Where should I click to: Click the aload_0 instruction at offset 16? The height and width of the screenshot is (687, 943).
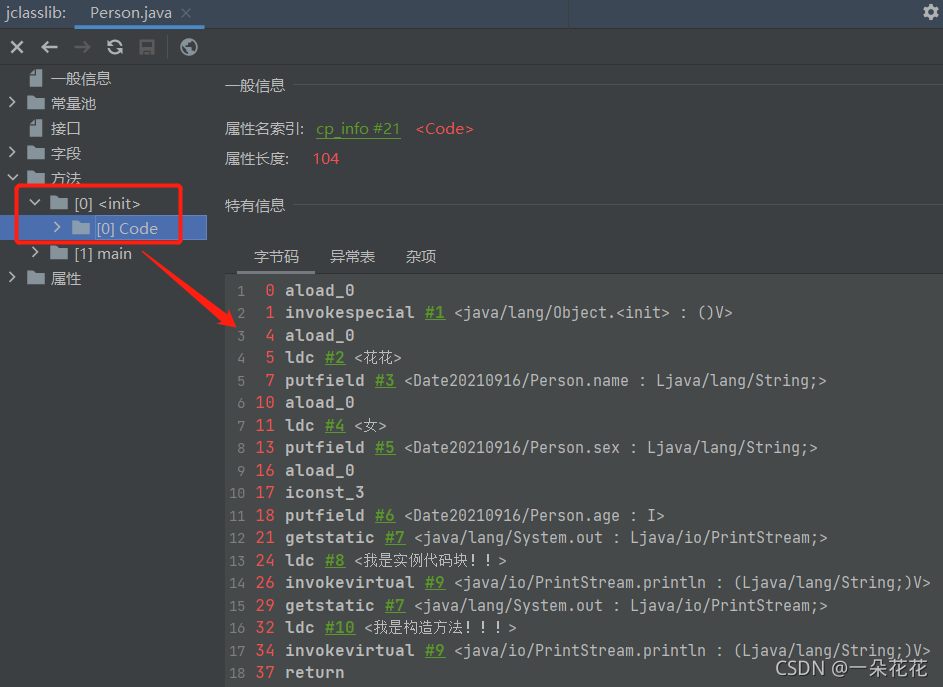[319, 470]
